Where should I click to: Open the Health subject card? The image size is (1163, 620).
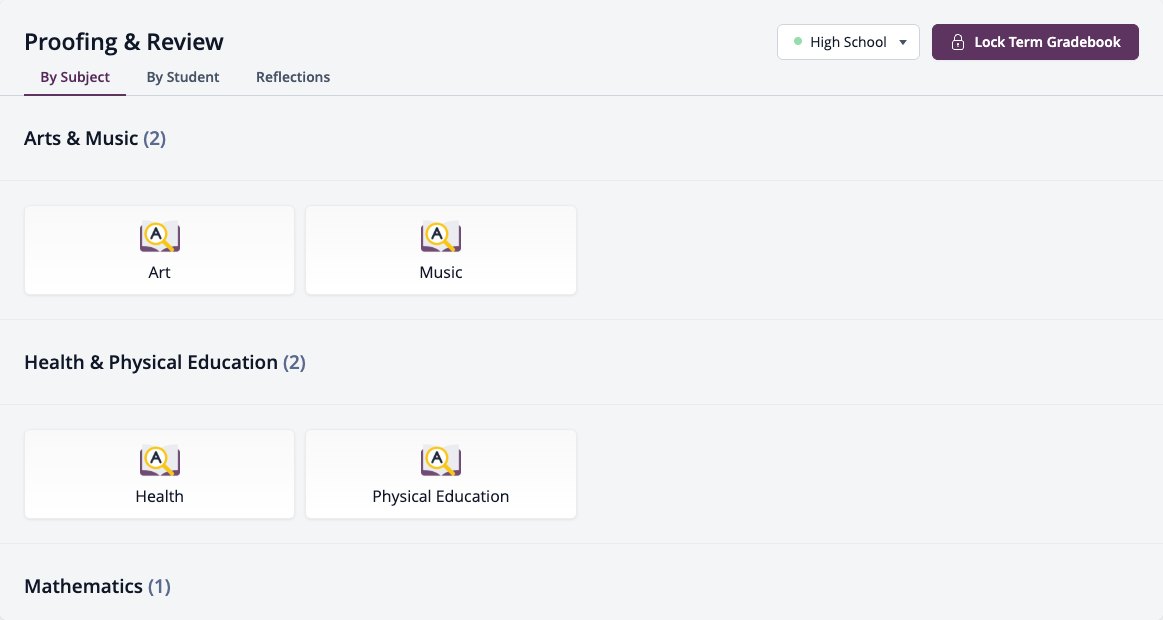[x=159, y=475]
